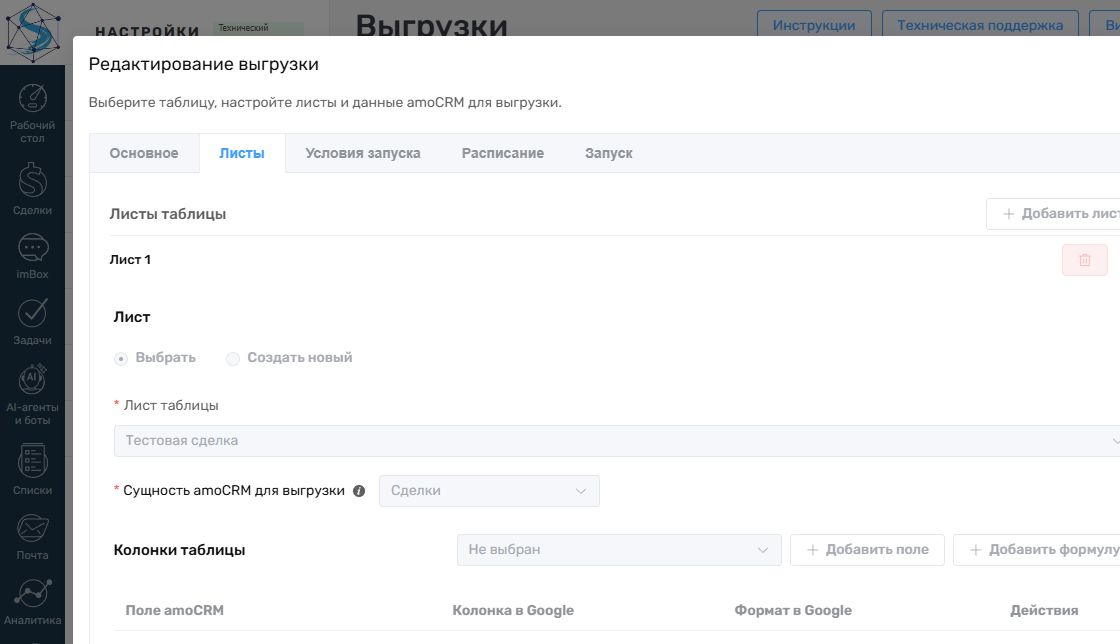Open Техническая поддержка button
Screen dimensions: 1120x644
click(x=980, y=25)
